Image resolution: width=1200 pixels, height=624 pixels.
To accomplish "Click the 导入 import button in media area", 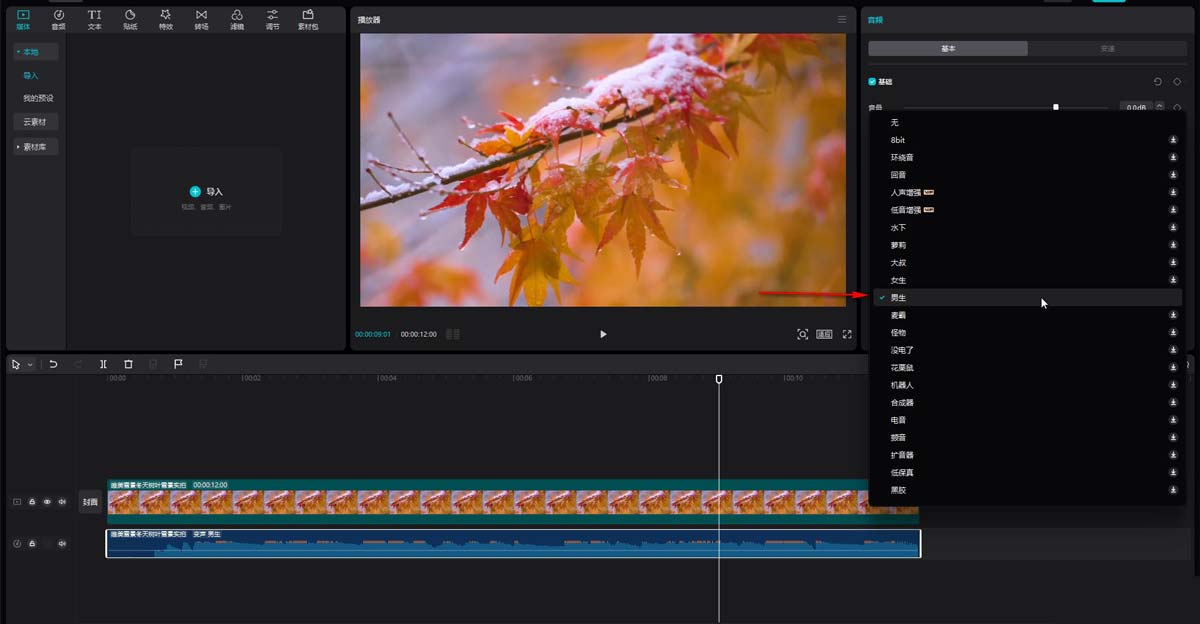I will 206,191.
